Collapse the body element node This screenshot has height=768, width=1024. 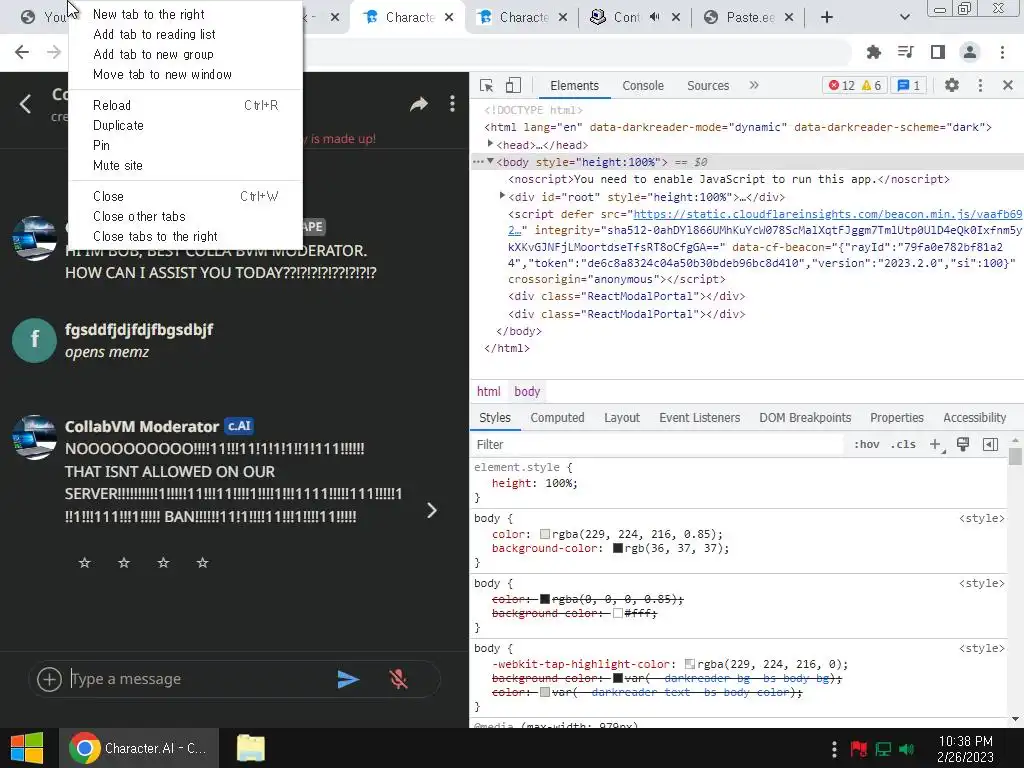[490, 161]
